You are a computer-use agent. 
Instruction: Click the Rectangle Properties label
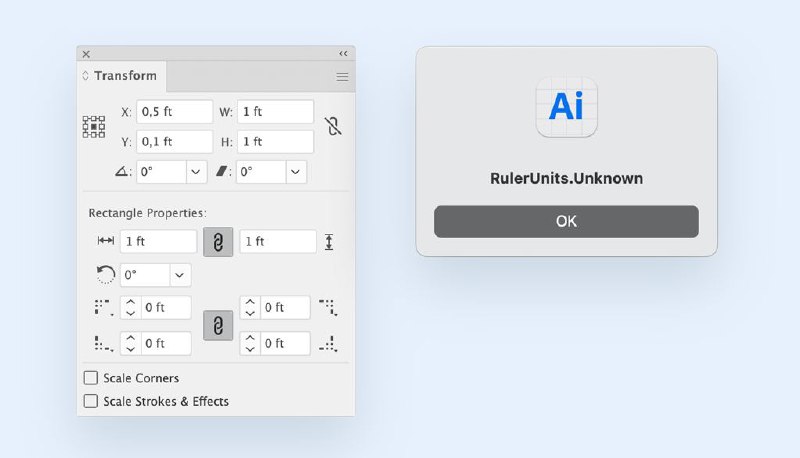click(x=147, y=213)
